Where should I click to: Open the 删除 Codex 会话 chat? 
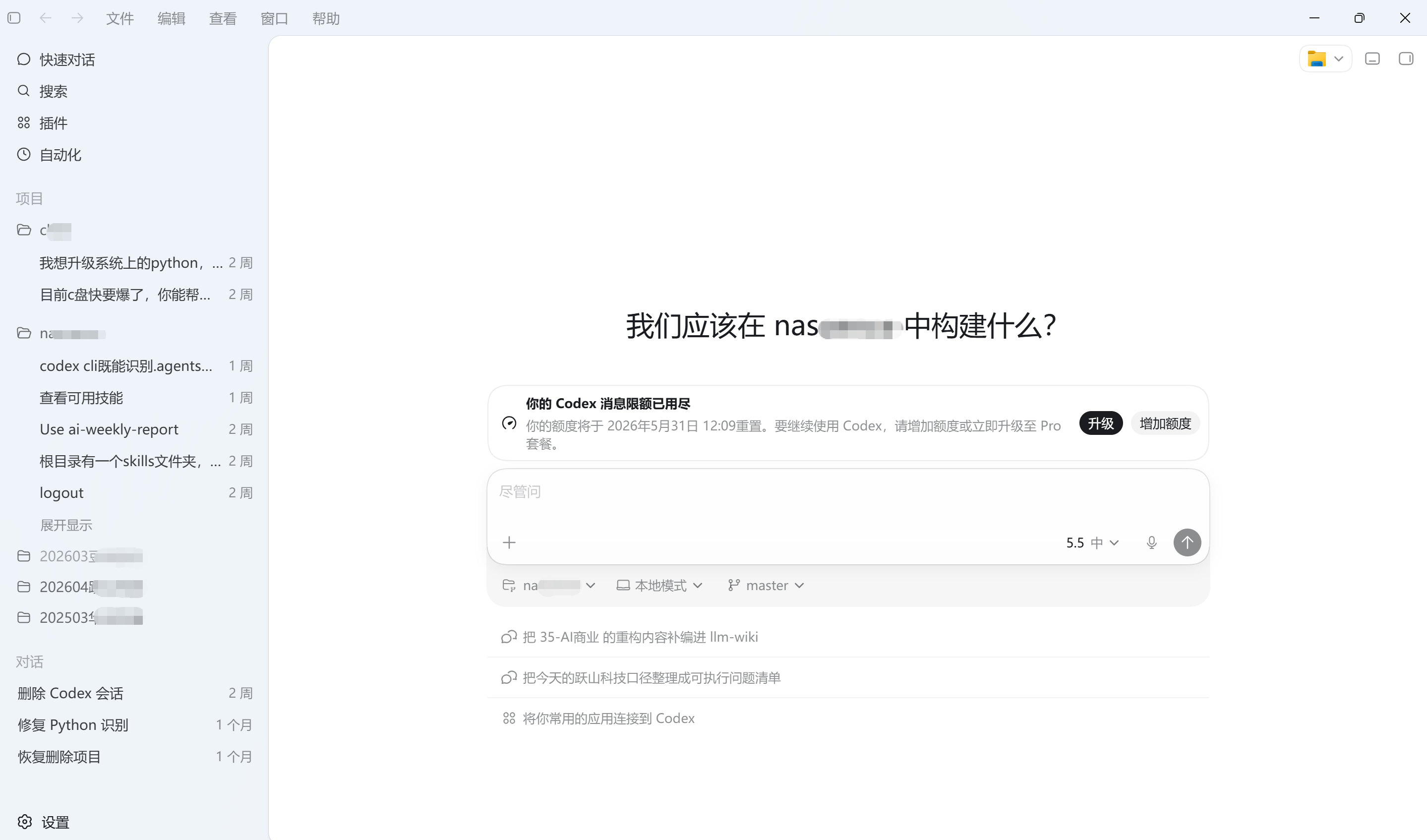134,693
